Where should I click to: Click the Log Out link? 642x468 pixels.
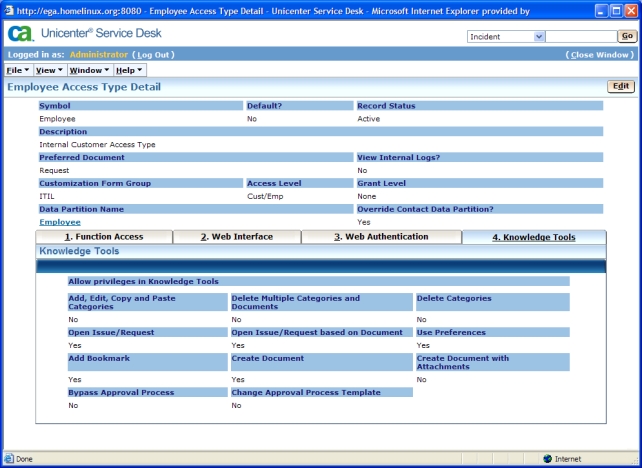pos(153,55)
